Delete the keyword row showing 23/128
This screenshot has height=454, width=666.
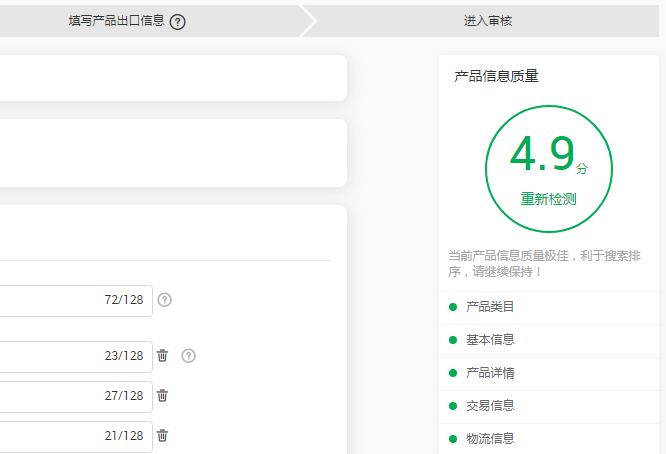(163, 356)
